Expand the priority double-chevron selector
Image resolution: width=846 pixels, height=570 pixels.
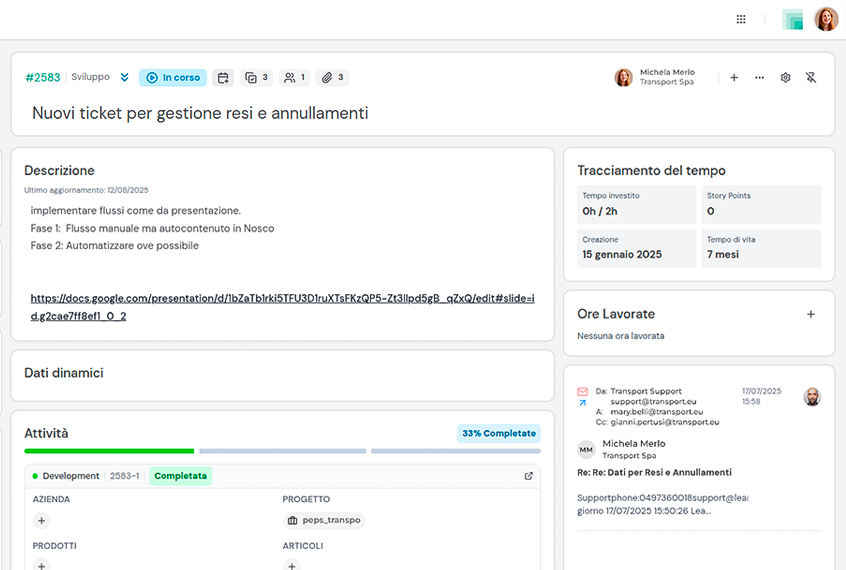pyautogui.click(x=125, y=77)
